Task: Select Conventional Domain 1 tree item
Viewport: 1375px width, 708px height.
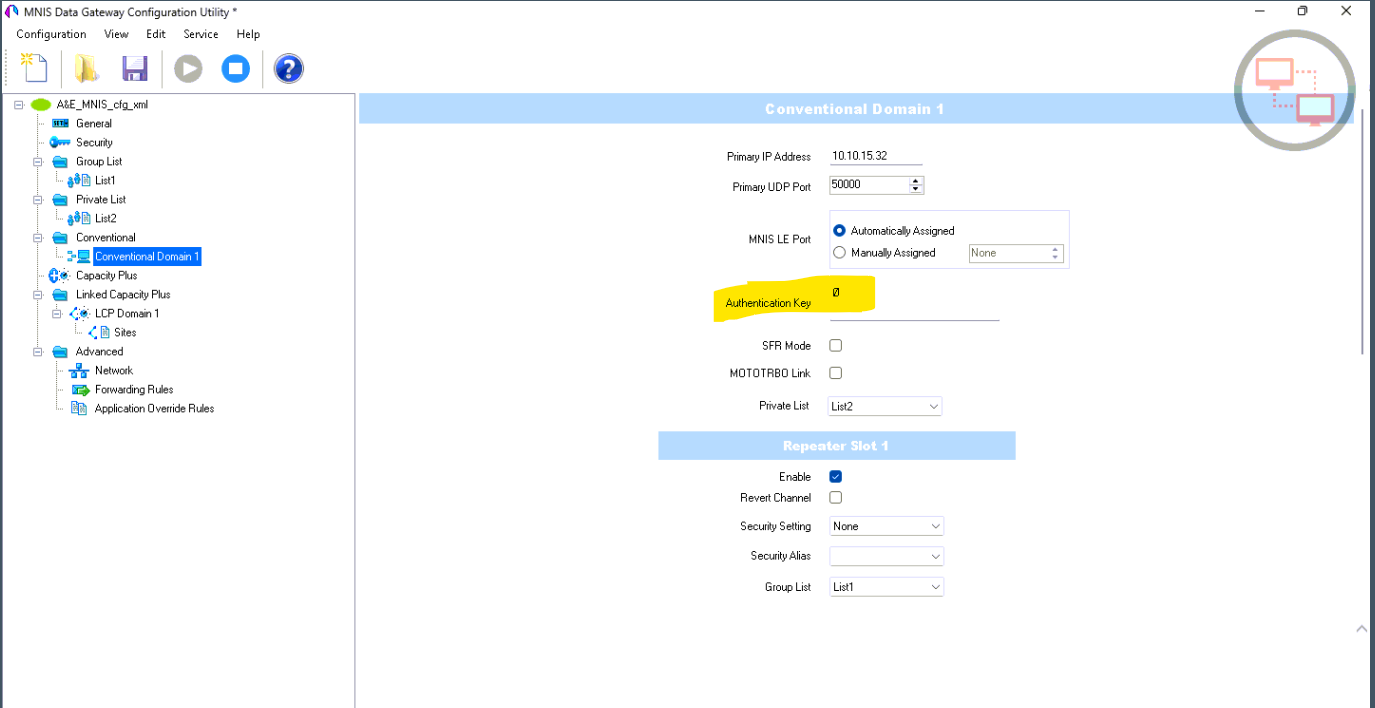Action: click(147, 256)
